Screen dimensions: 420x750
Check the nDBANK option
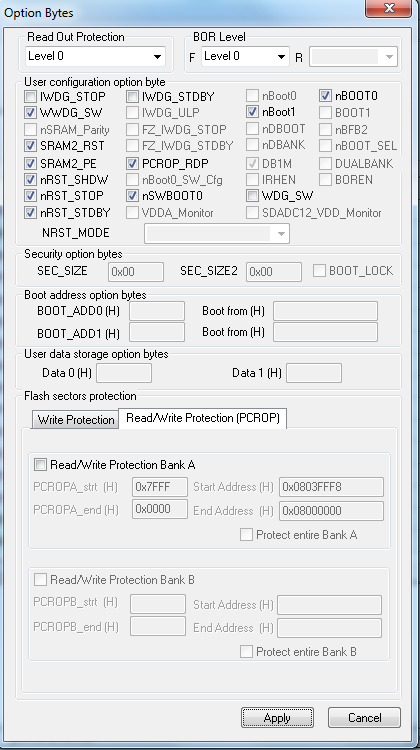tap(253, 145)
